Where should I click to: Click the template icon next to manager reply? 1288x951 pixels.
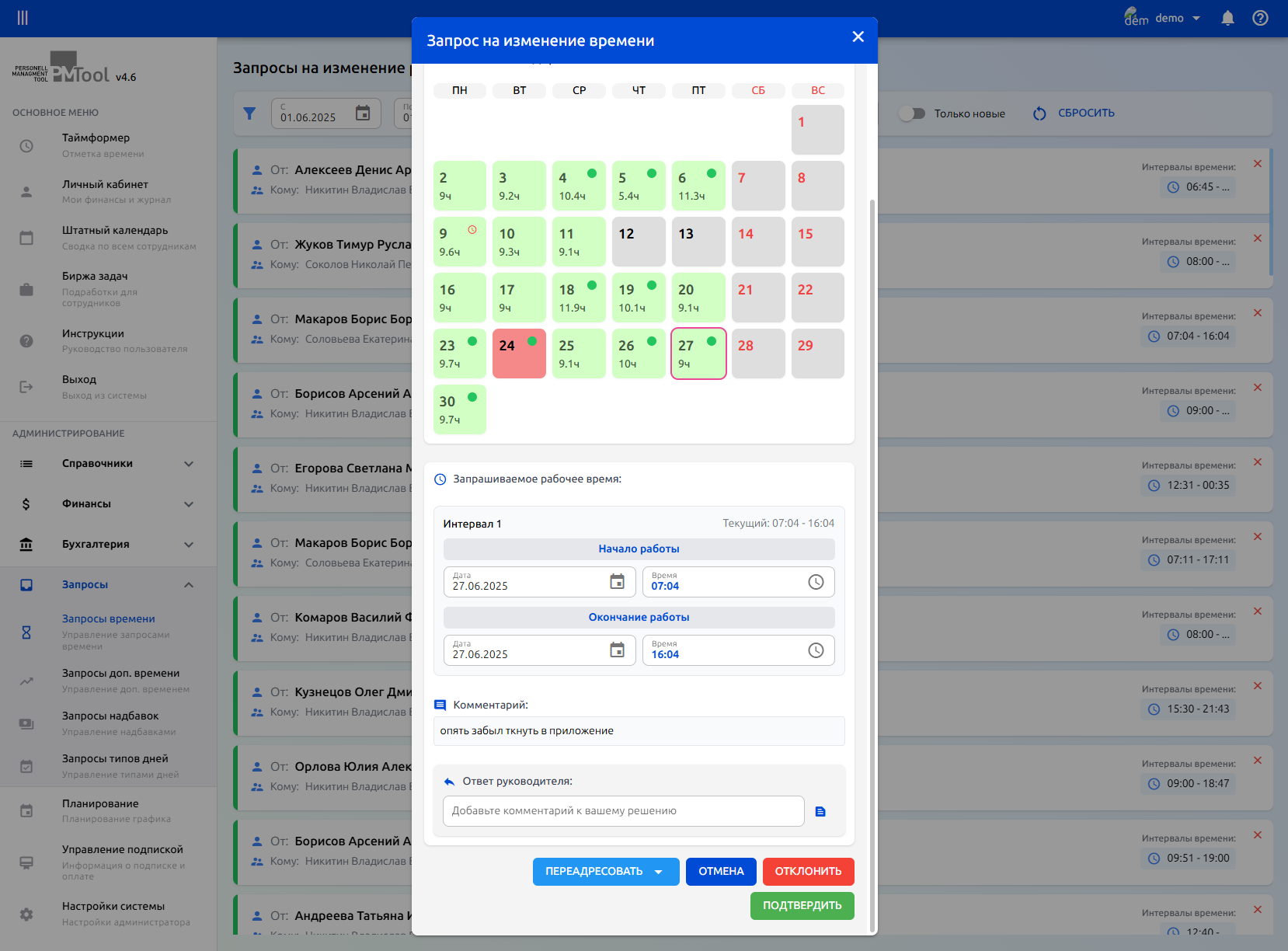click(820, 811)
